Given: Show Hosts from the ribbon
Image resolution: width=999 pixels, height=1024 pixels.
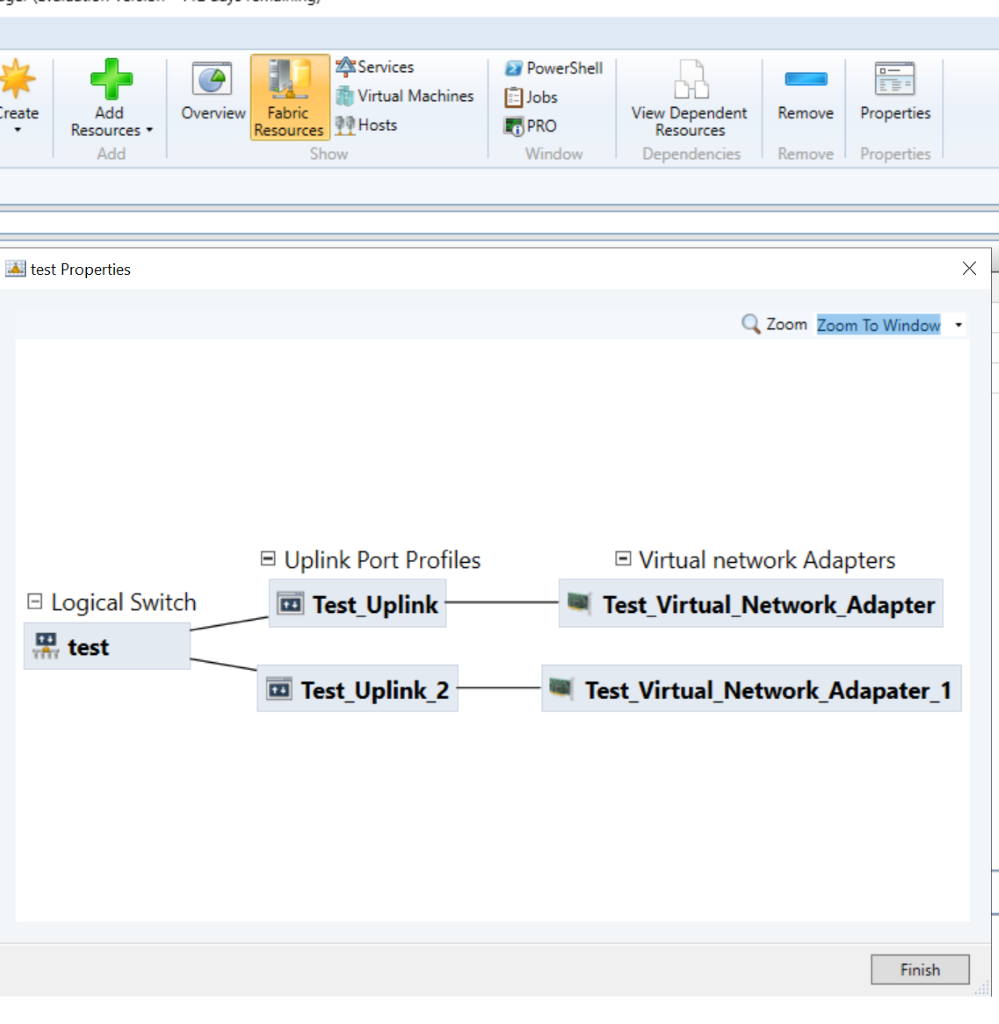Looking at the screenshot, I should pyautogui.click(x=366, y=125).
